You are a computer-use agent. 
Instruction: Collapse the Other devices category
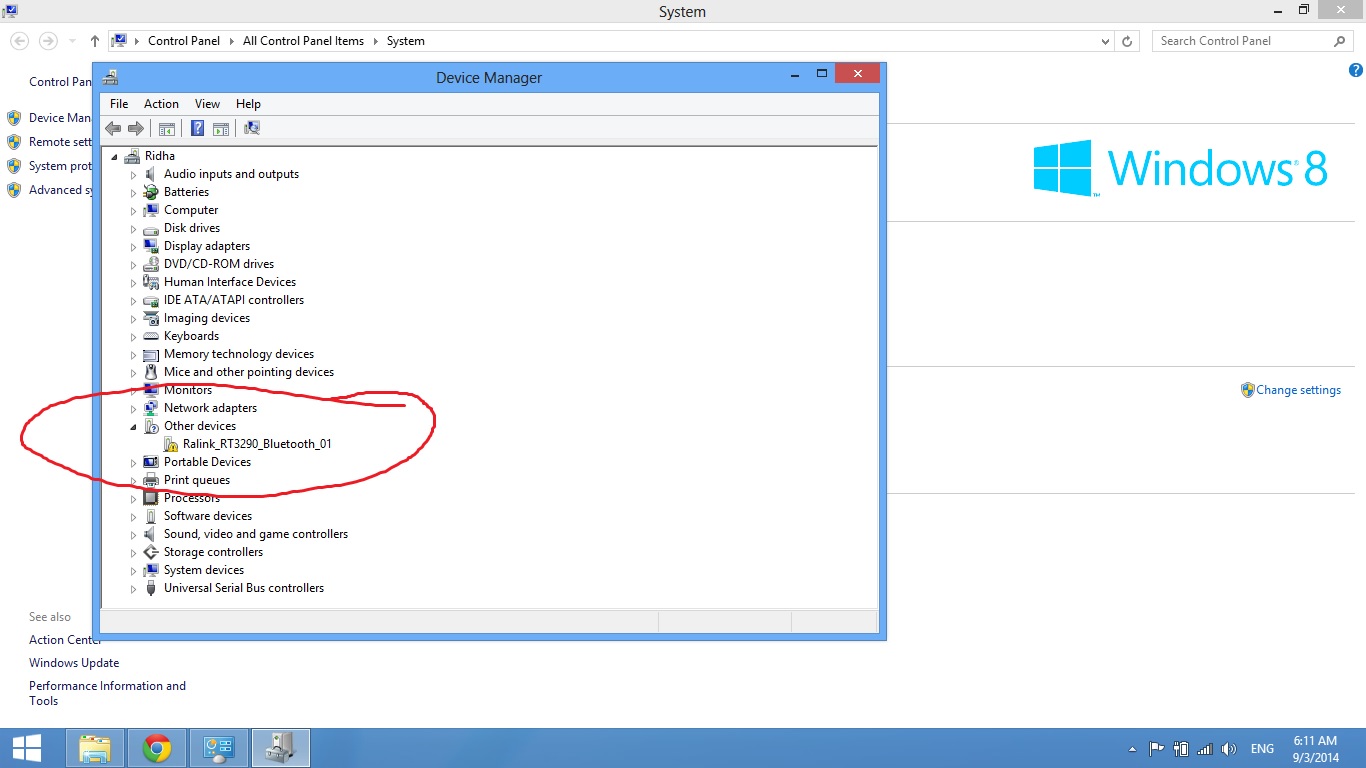coord(133,426)
